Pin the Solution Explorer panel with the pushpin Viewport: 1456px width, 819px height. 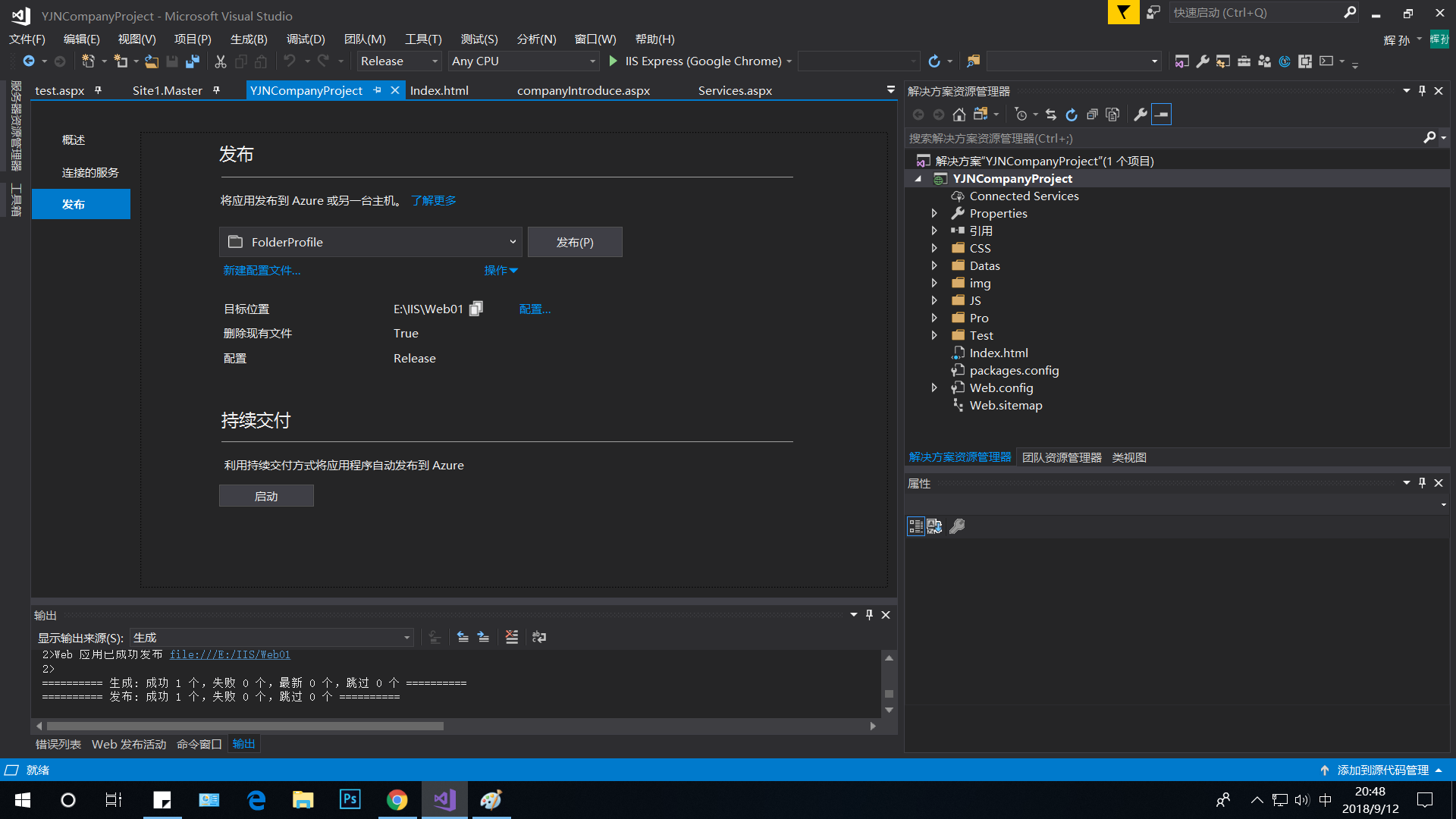(x=1422, y=91)
